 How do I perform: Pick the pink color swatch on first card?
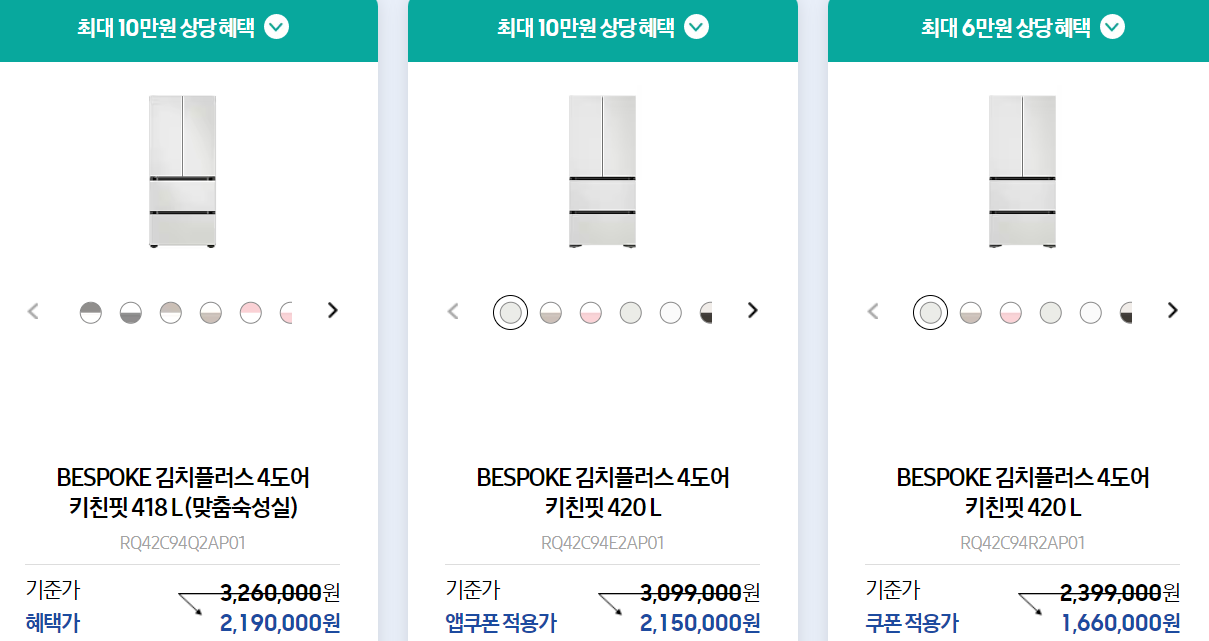coord(250,311)
